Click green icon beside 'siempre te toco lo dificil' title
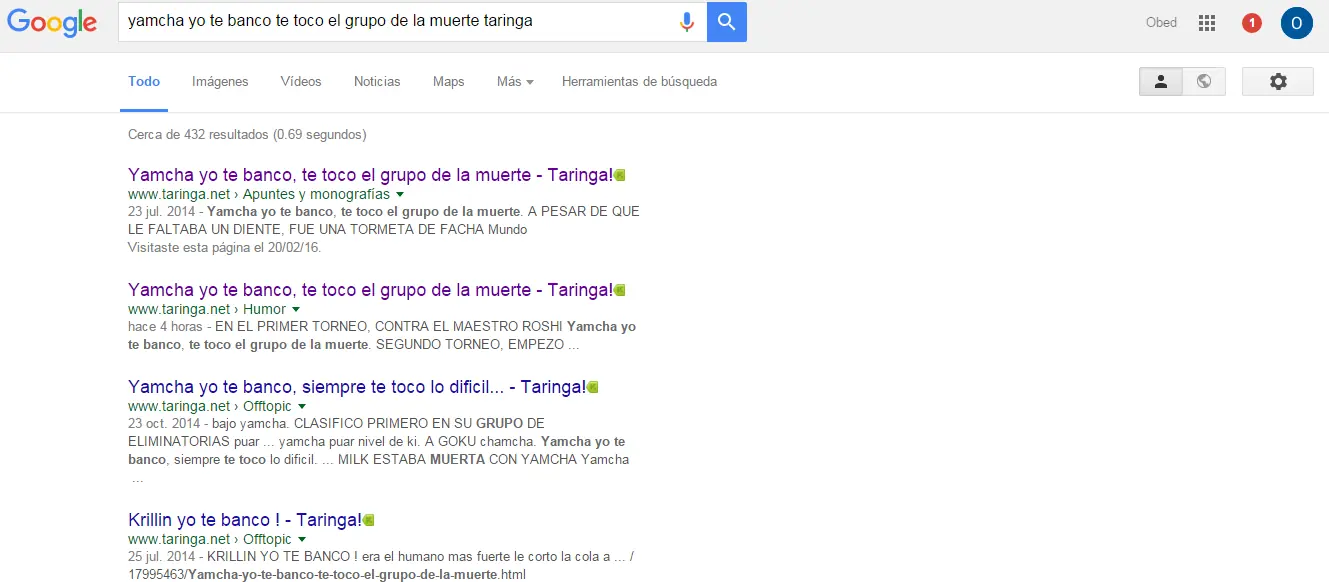1329x582 pixels. coord(593,387)
